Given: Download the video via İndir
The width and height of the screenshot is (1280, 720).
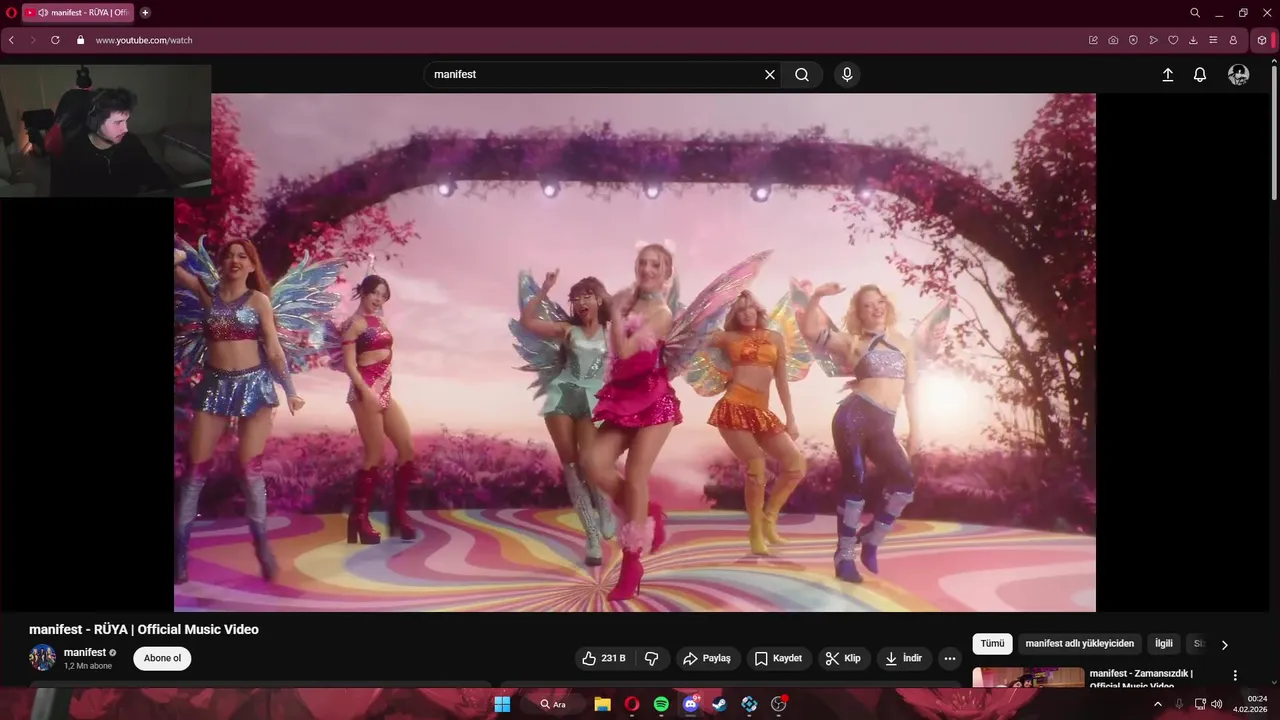Looking at the screenshot, I should click(904, 658).
